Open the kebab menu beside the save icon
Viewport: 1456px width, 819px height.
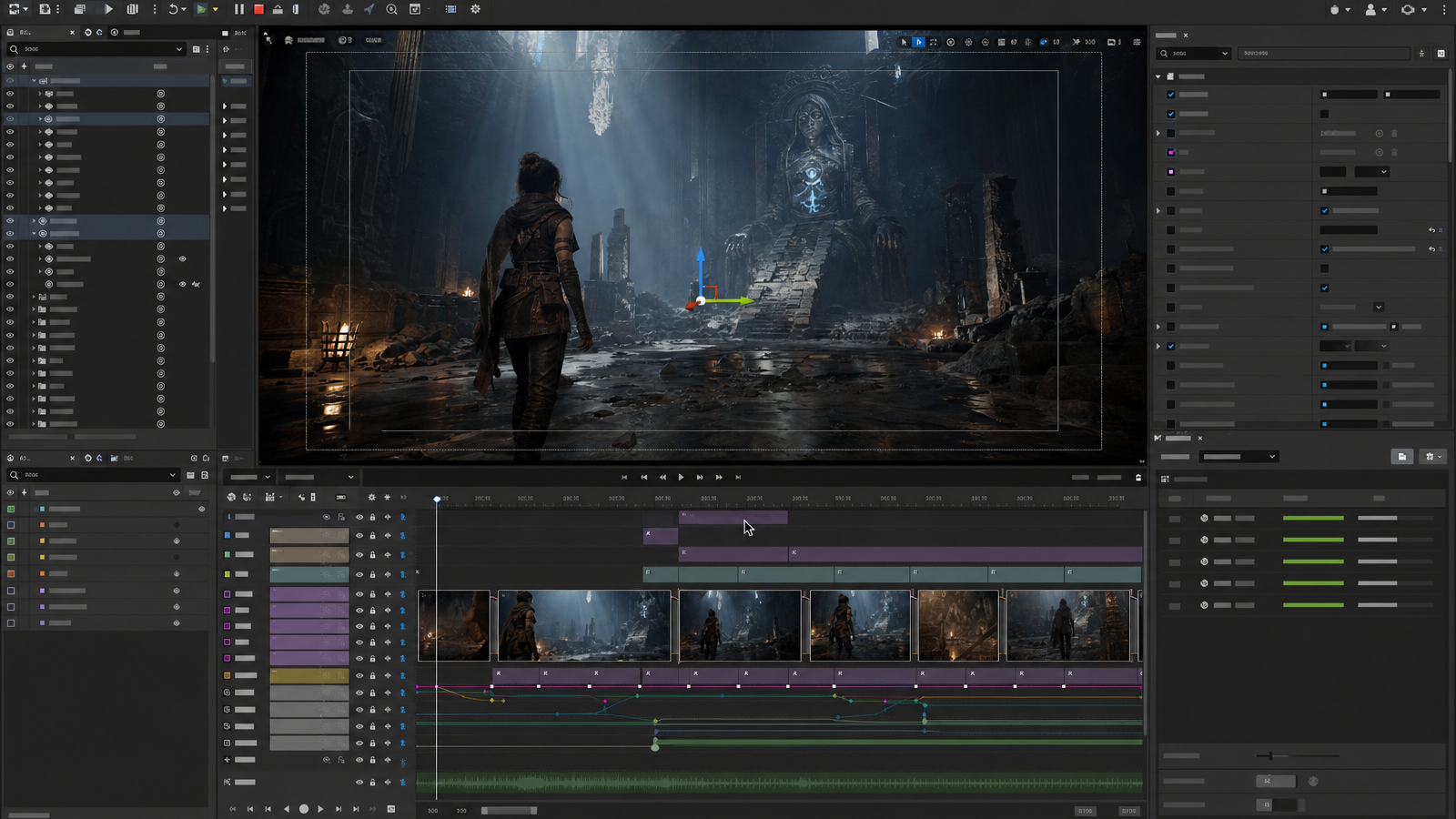coord(57,9)
